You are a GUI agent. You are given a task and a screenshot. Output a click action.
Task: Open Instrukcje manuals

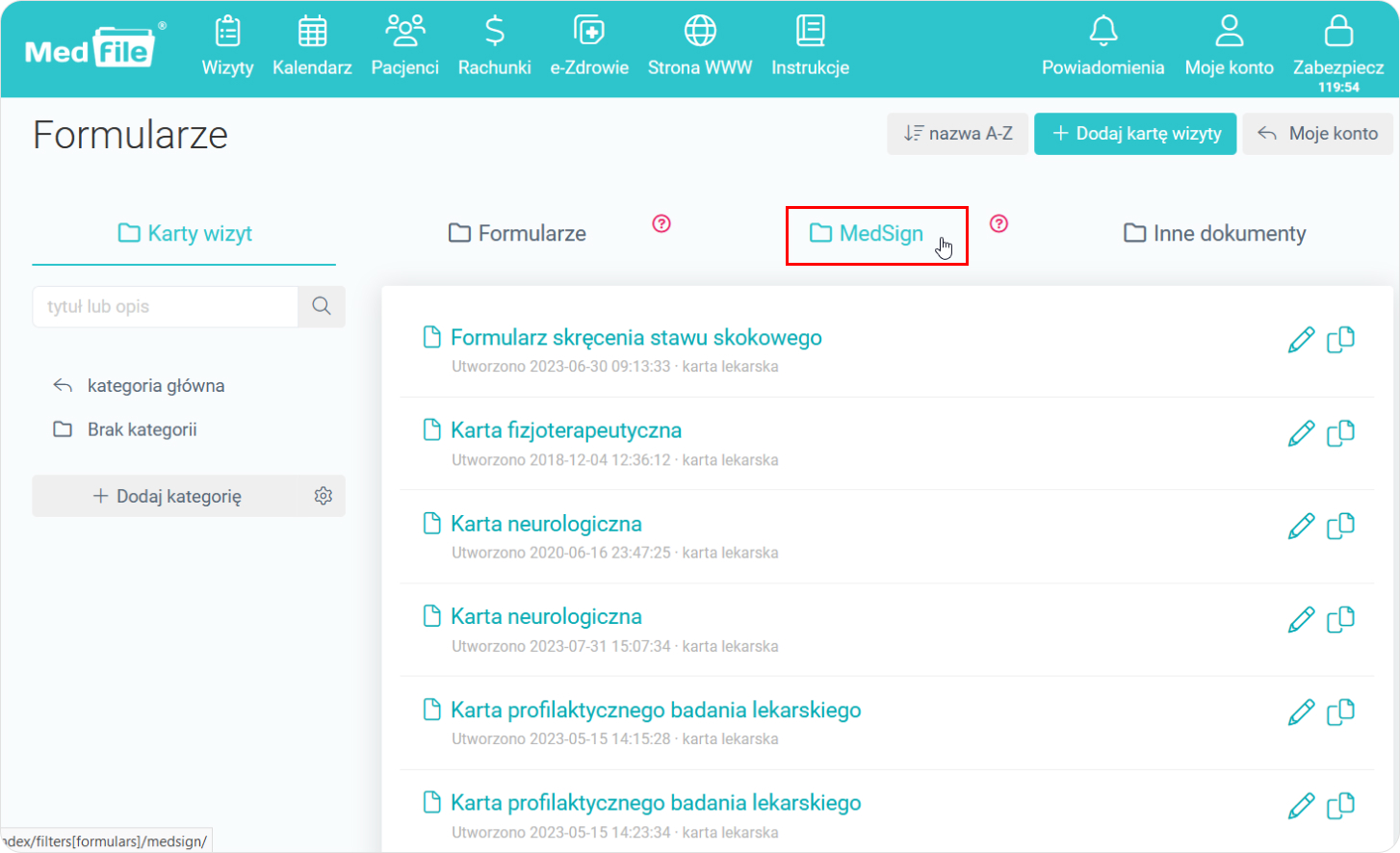[x=810, y=46]
